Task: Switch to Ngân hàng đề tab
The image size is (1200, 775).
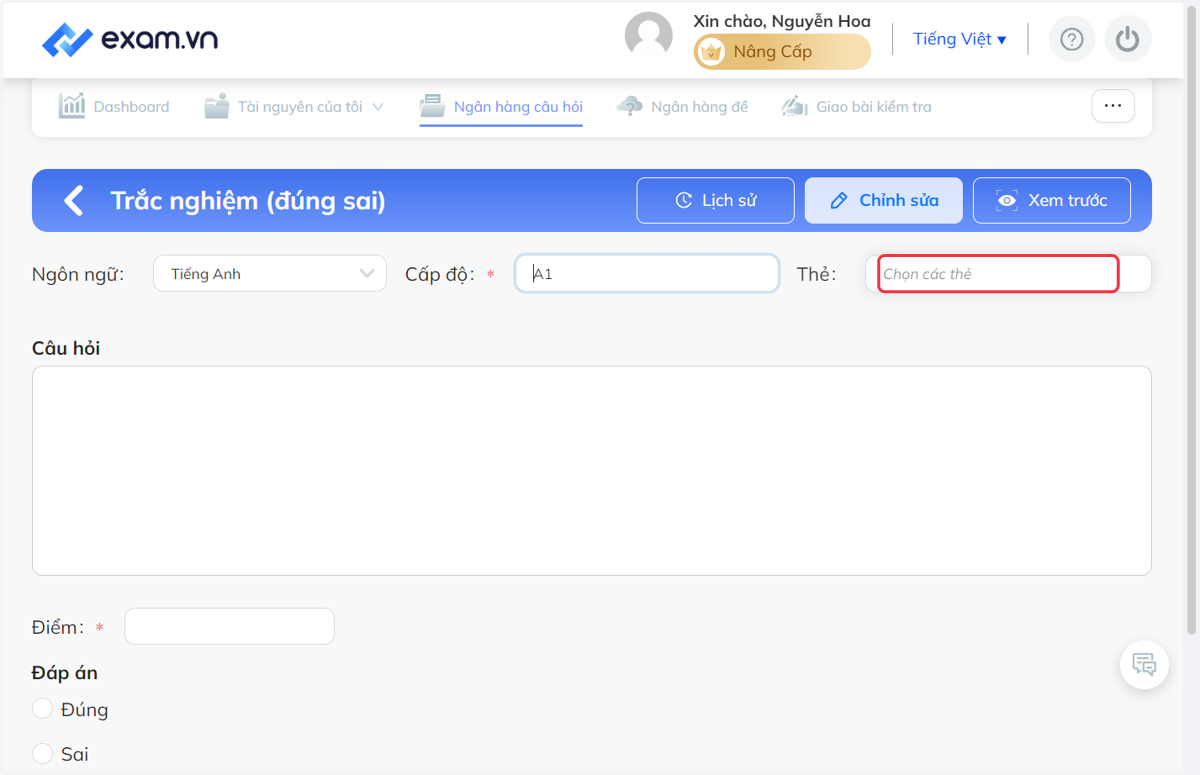Action: click(682, 106)
